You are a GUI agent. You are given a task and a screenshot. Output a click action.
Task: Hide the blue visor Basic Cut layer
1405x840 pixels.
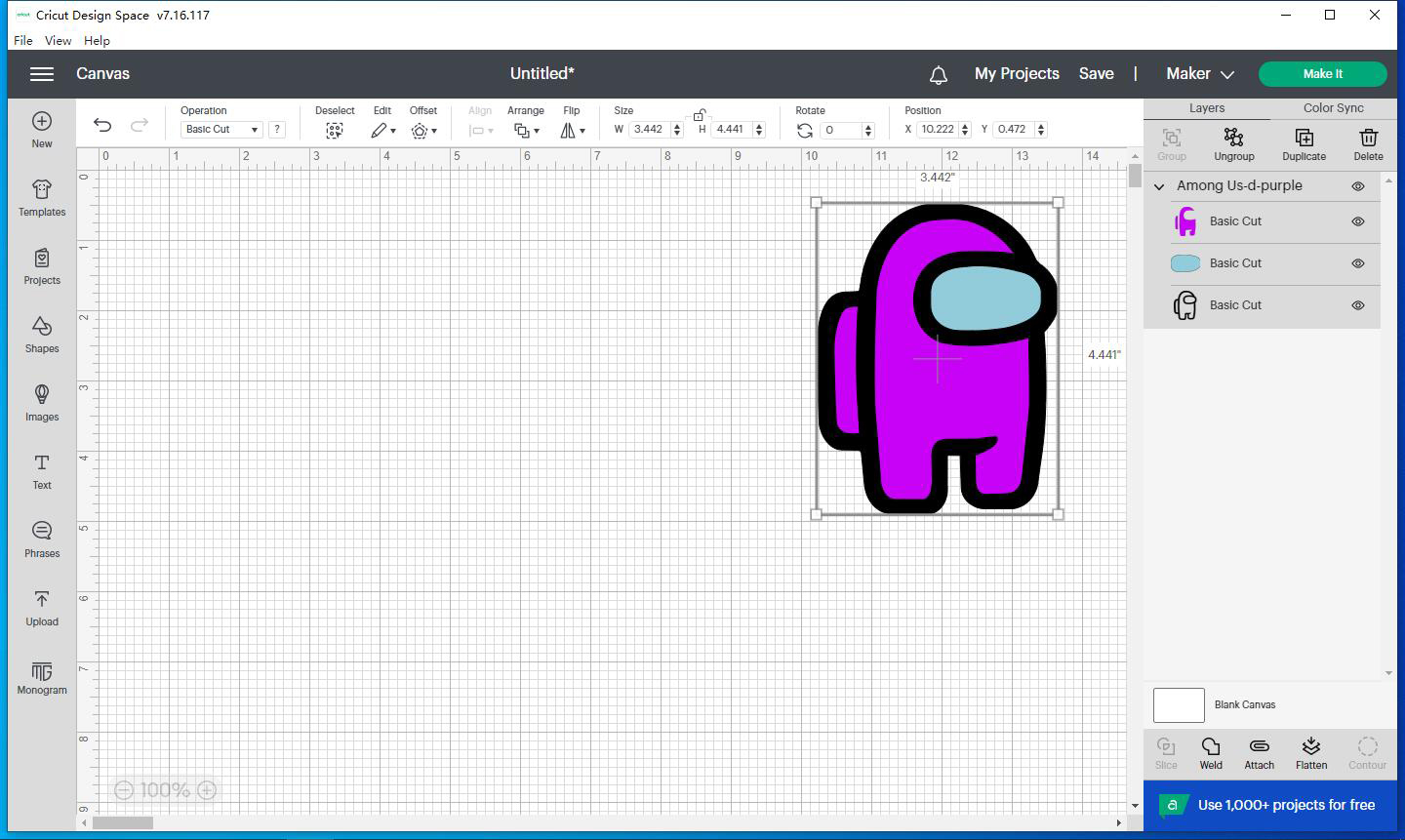pyautogui.click(x=1357, y=263)
